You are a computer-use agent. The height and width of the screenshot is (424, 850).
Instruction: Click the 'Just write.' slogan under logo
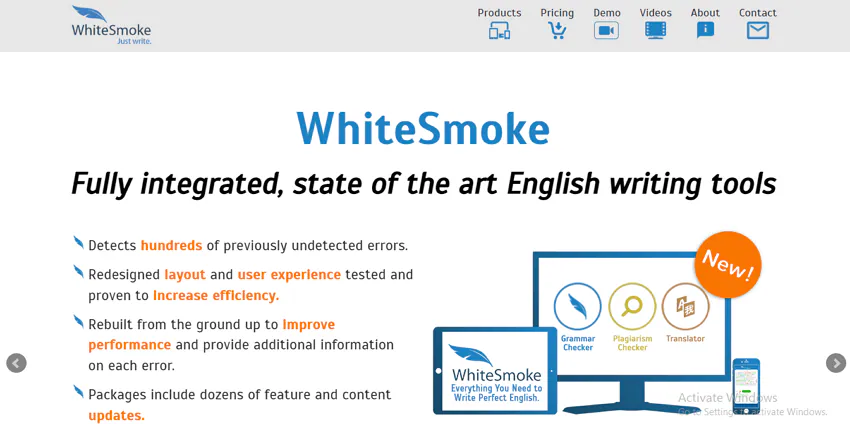pos(134,41)
